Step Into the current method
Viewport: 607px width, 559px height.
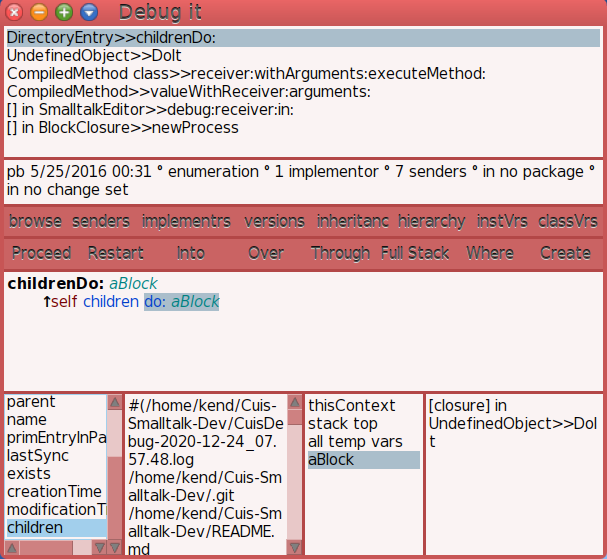coord(190,253)
